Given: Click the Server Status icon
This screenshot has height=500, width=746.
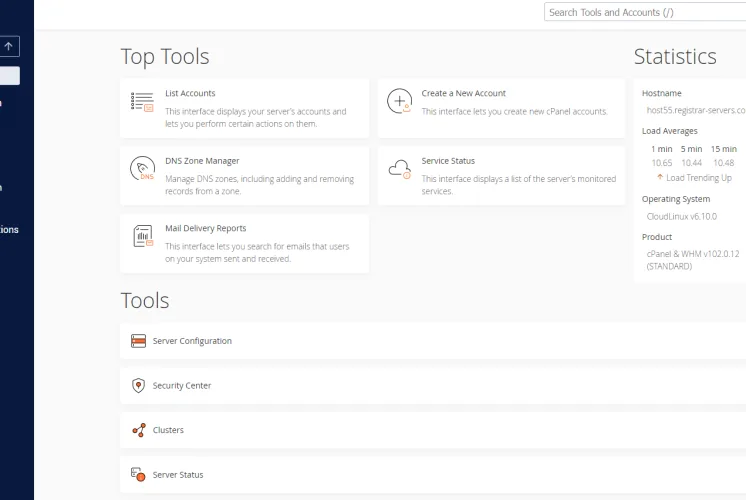Looking at the screenshot, I should coord(138,474).
